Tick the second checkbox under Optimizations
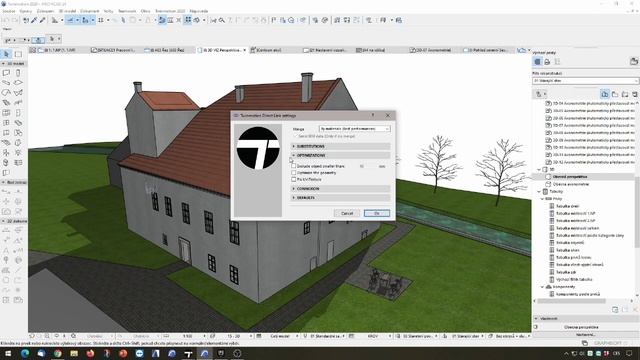 click(293, 173)
